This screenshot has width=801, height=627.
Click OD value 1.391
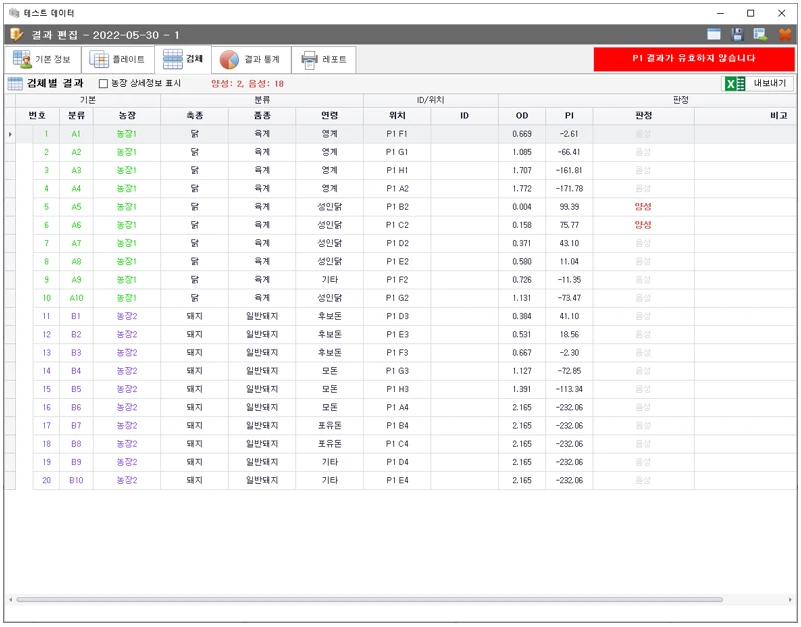522,389
